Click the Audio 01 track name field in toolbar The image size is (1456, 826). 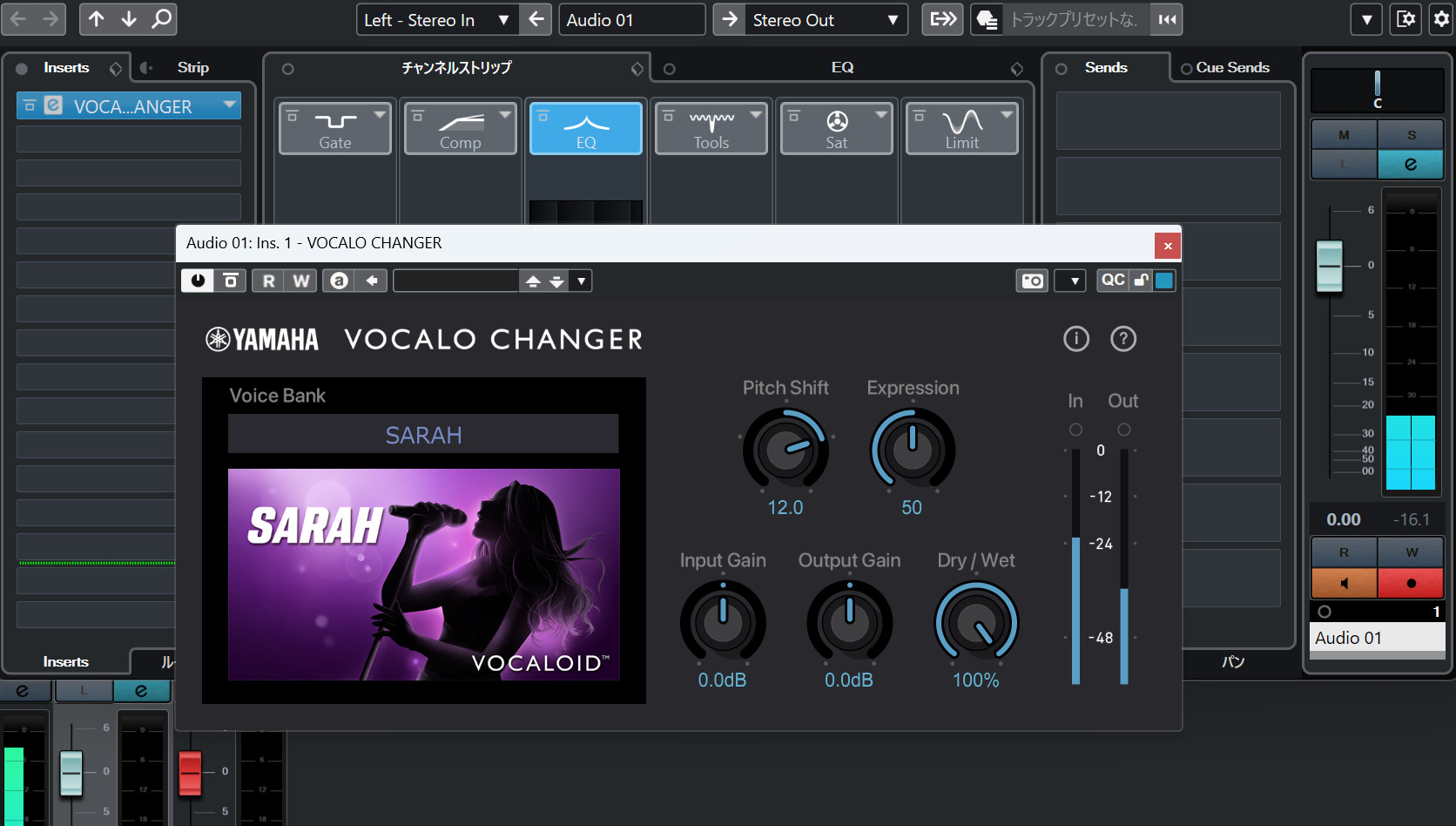click(631, 19)
